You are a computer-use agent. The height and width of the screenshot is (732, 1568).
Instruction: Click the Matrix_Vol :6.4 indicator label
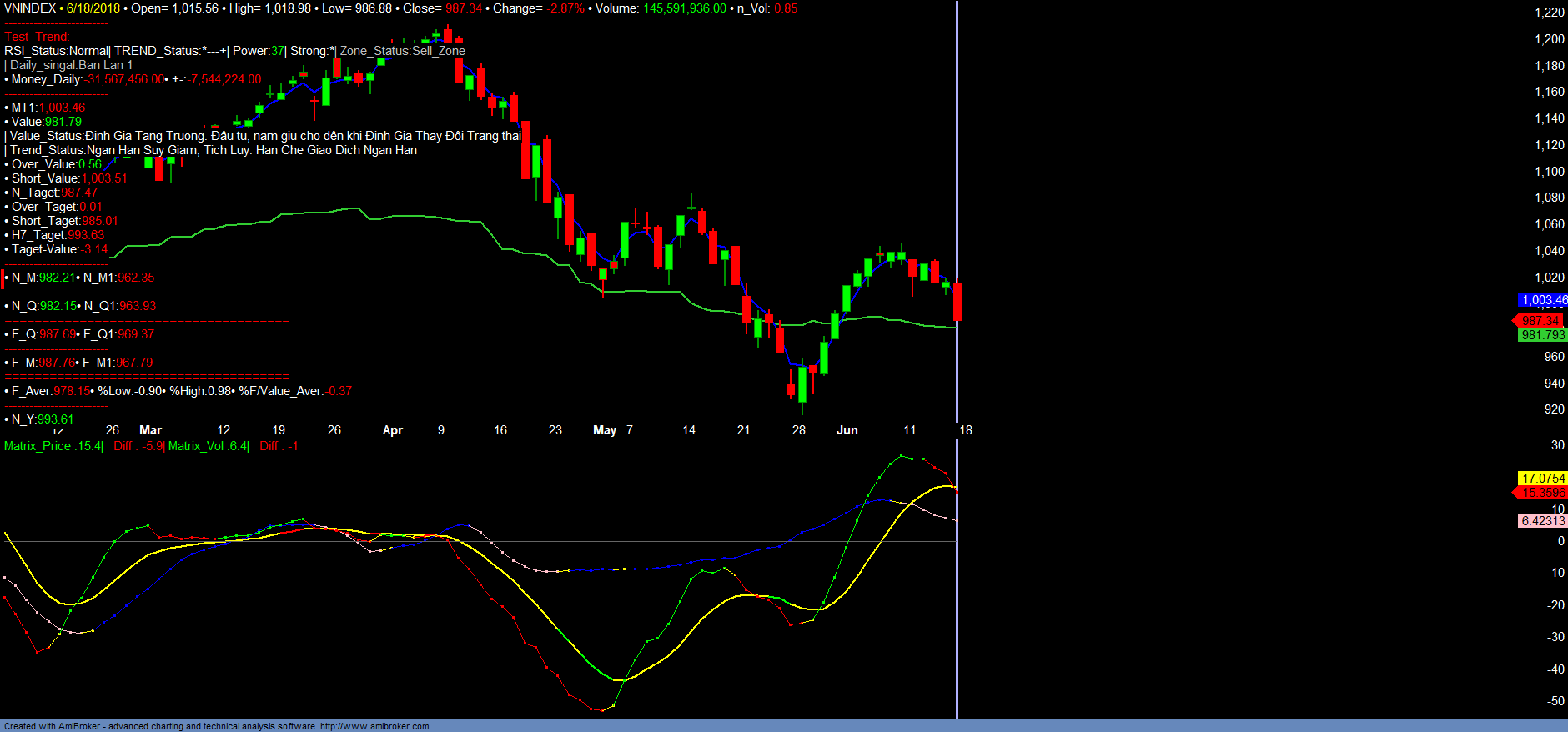pyautogui.click(x=208, y=446)
